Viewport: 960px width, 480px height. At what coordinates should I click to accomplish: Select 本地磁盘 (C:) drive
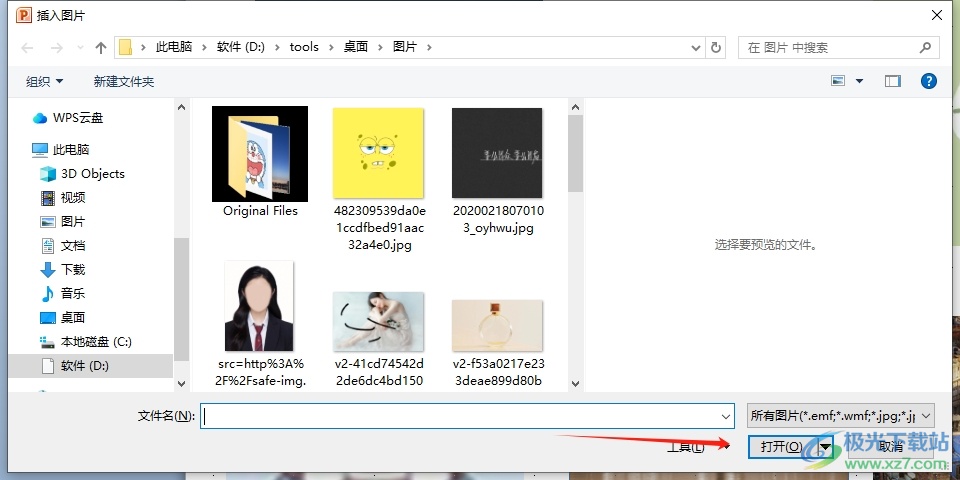tap(96, 342)
